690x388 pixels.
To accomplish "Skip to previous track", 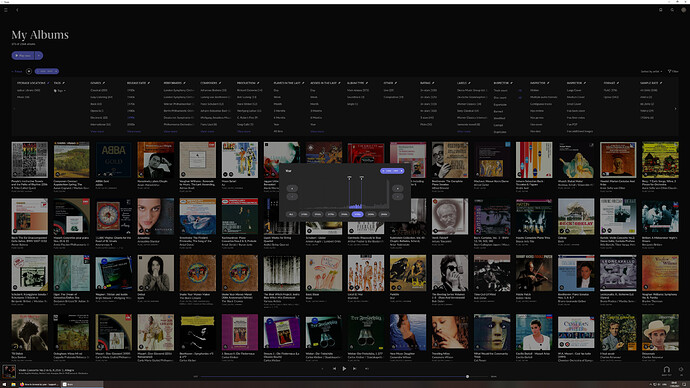I will (334, 369).
